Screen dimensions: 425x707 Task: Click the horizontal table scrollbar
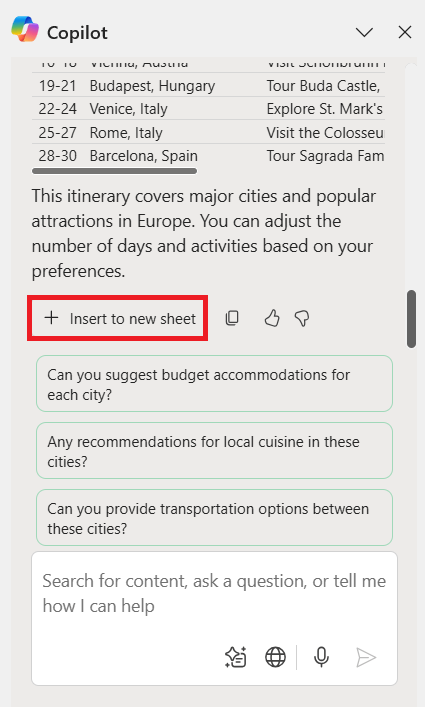114,171
